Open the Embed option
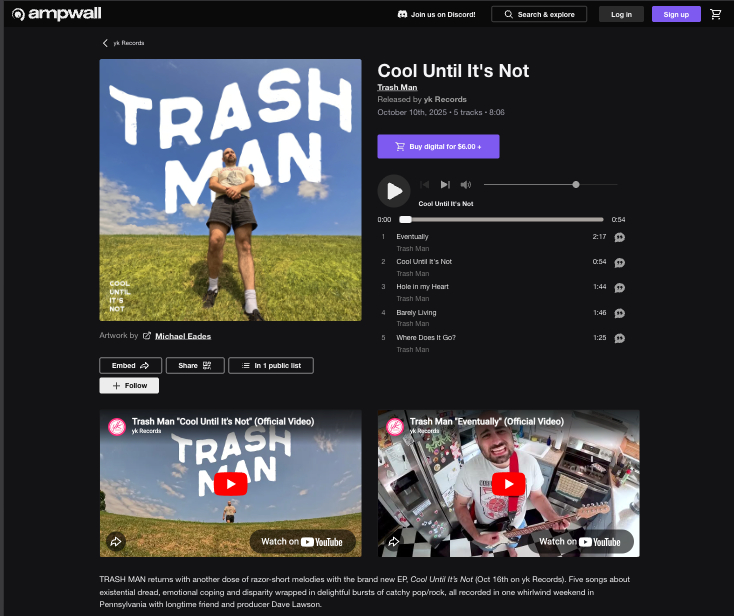 click(x=130, y=366)
